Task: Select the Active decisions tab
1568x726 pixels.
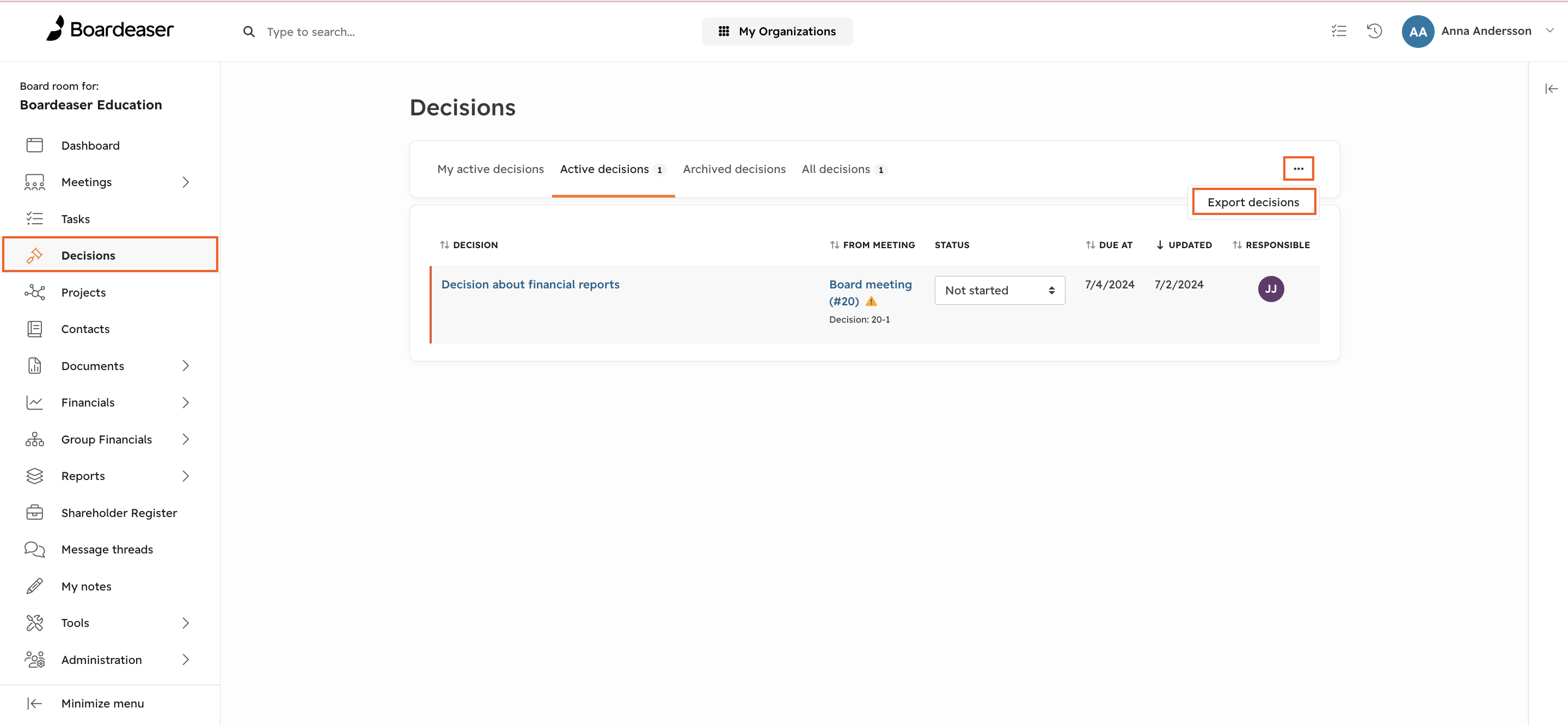Action: (613, 169)
